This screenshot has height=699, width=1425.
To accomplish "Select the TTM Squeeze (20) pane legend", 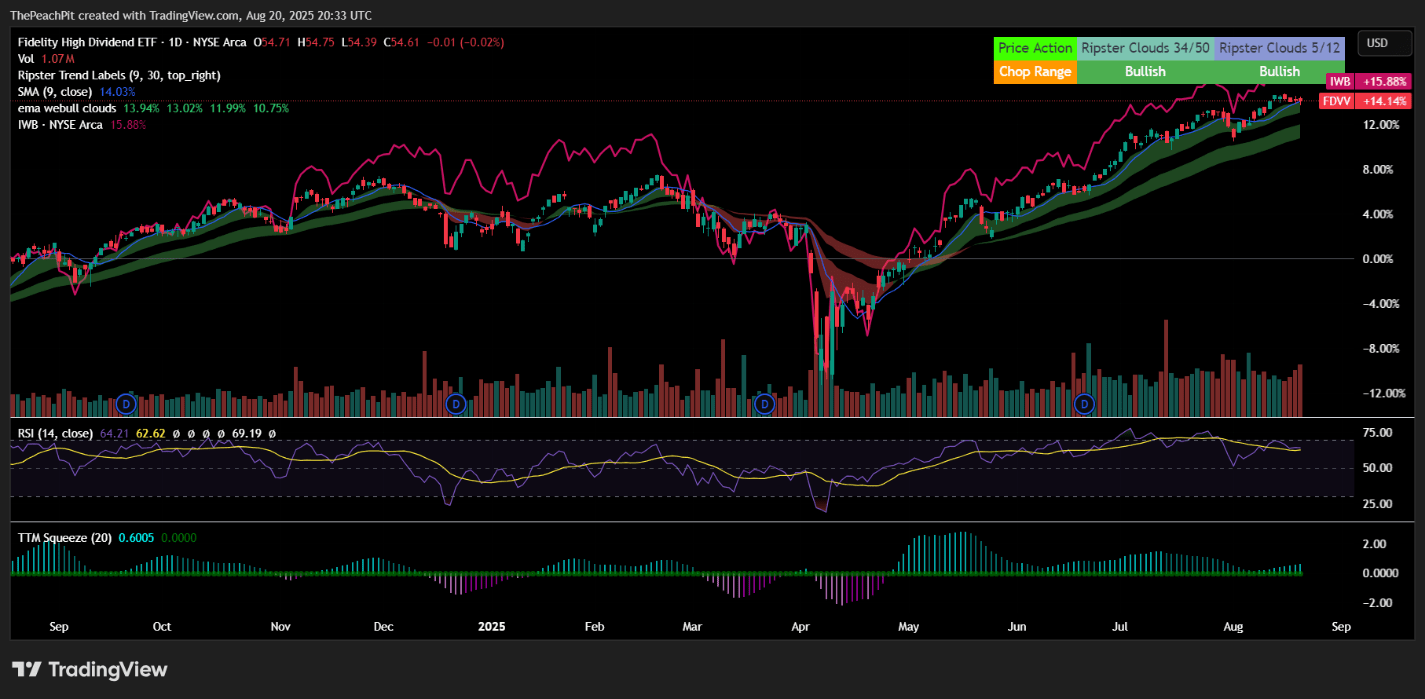I will point(65,537).
